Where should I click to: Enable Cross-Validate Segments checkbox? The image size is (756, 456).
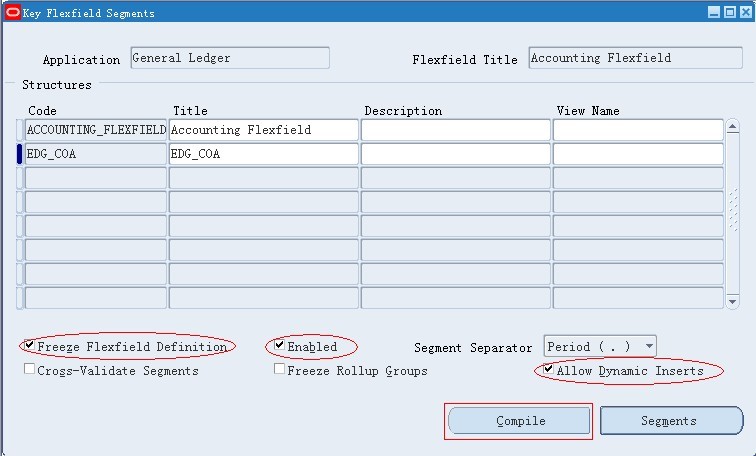coord(30,370)
